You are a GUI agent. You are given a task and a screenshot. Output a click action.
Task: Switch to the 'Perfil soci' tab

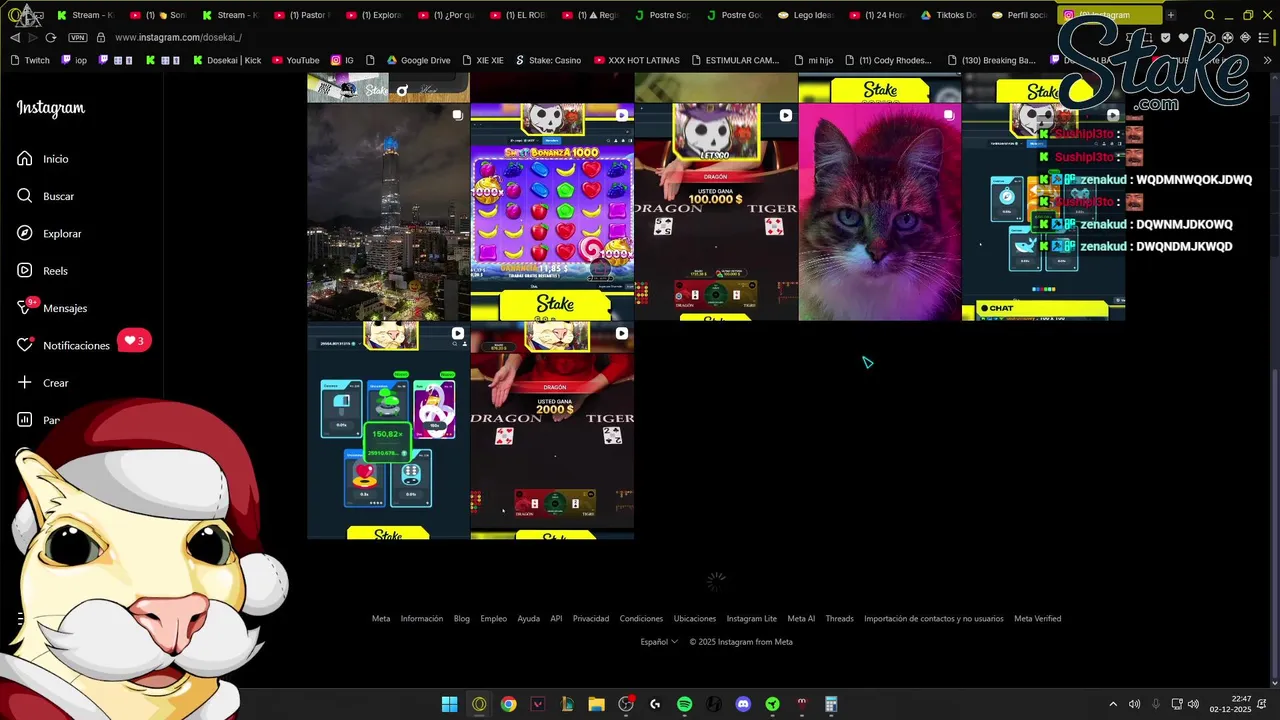point(1021,15)
